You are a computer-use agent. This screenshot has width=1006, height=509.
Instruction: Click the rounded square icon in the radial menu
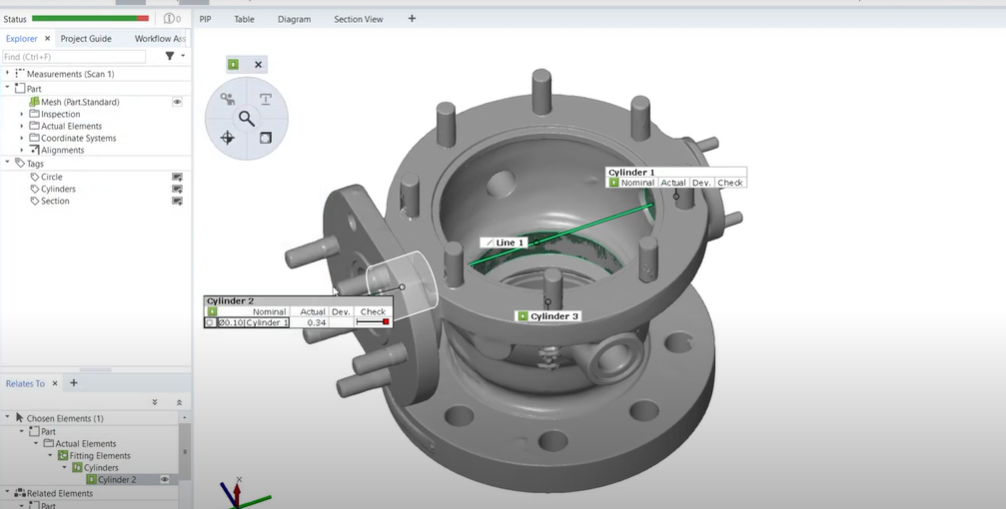[x=266, y=137]
